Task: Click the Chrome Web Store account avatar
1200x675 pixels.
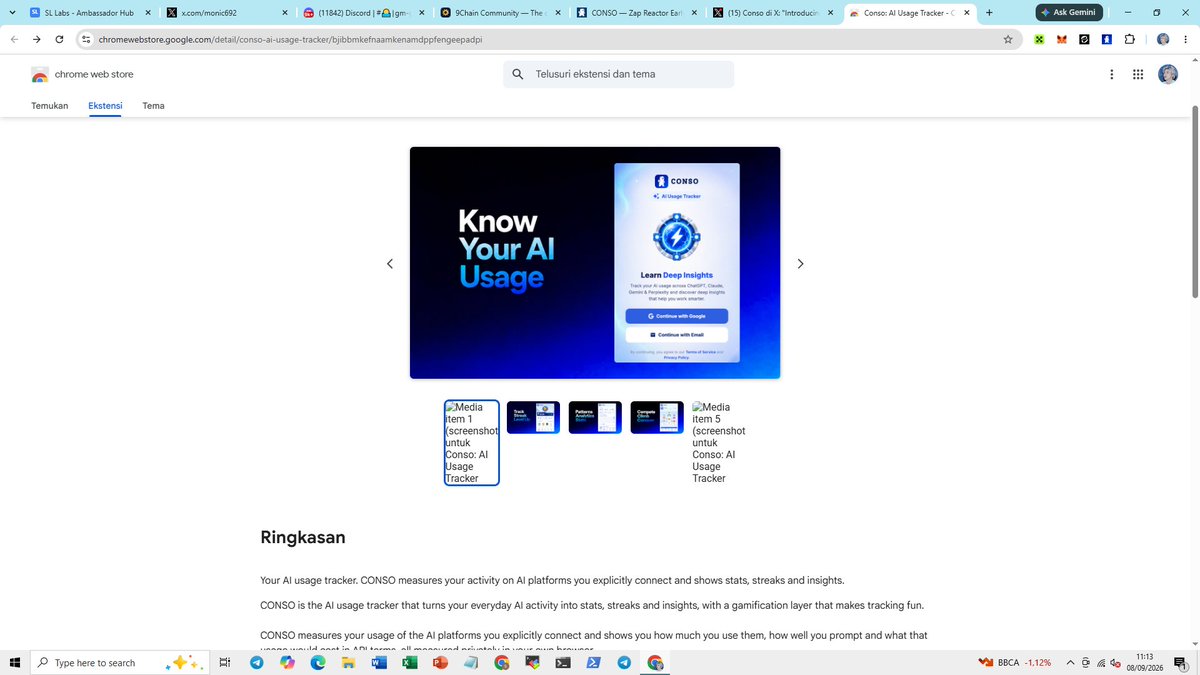Action: point(1168,74)
